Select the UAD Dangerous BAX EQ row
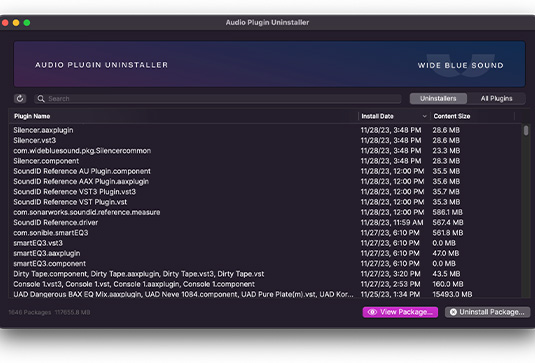Image resolution: width=535 pixels, height=363 pixels. (265, 294)
